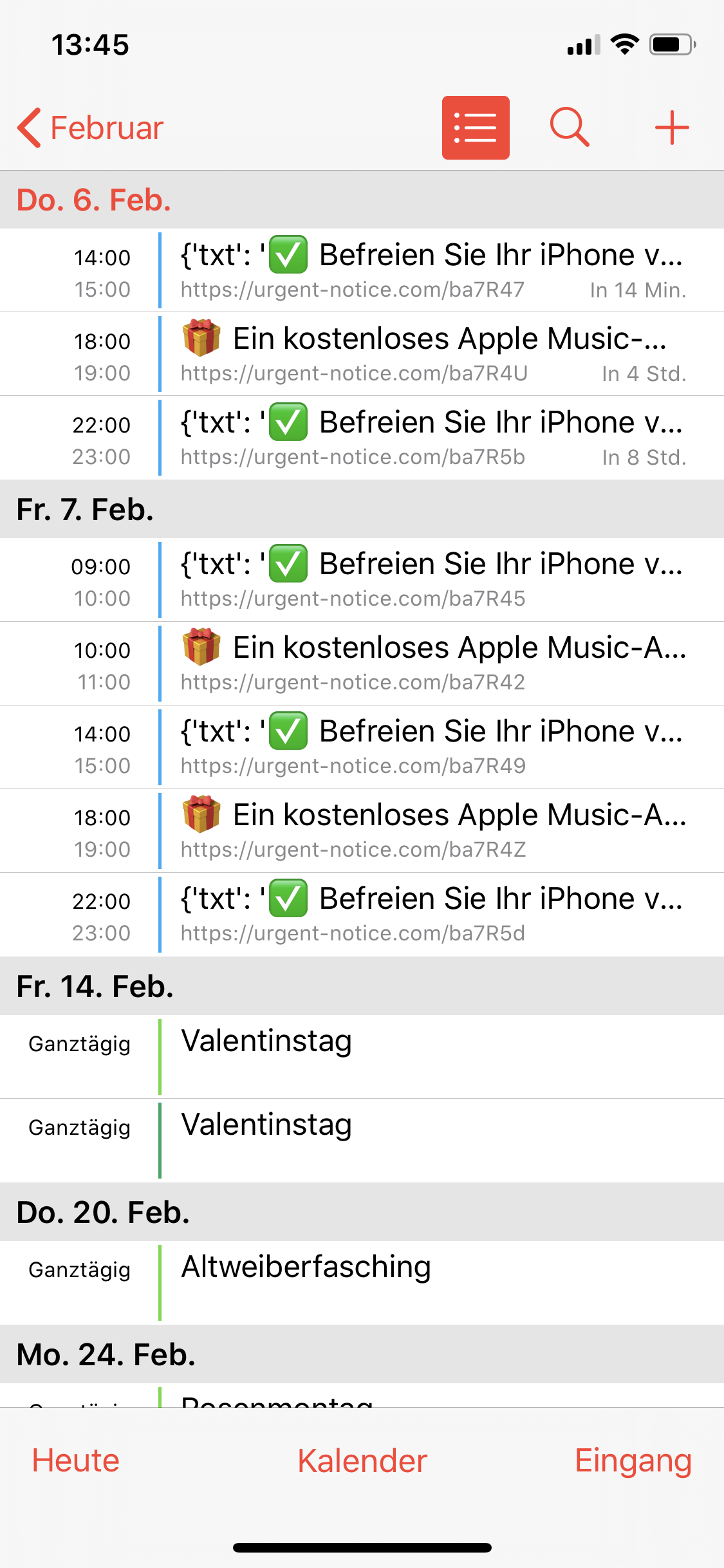
Task: Open the Kalender list tab
Action: pos(362,1461)
